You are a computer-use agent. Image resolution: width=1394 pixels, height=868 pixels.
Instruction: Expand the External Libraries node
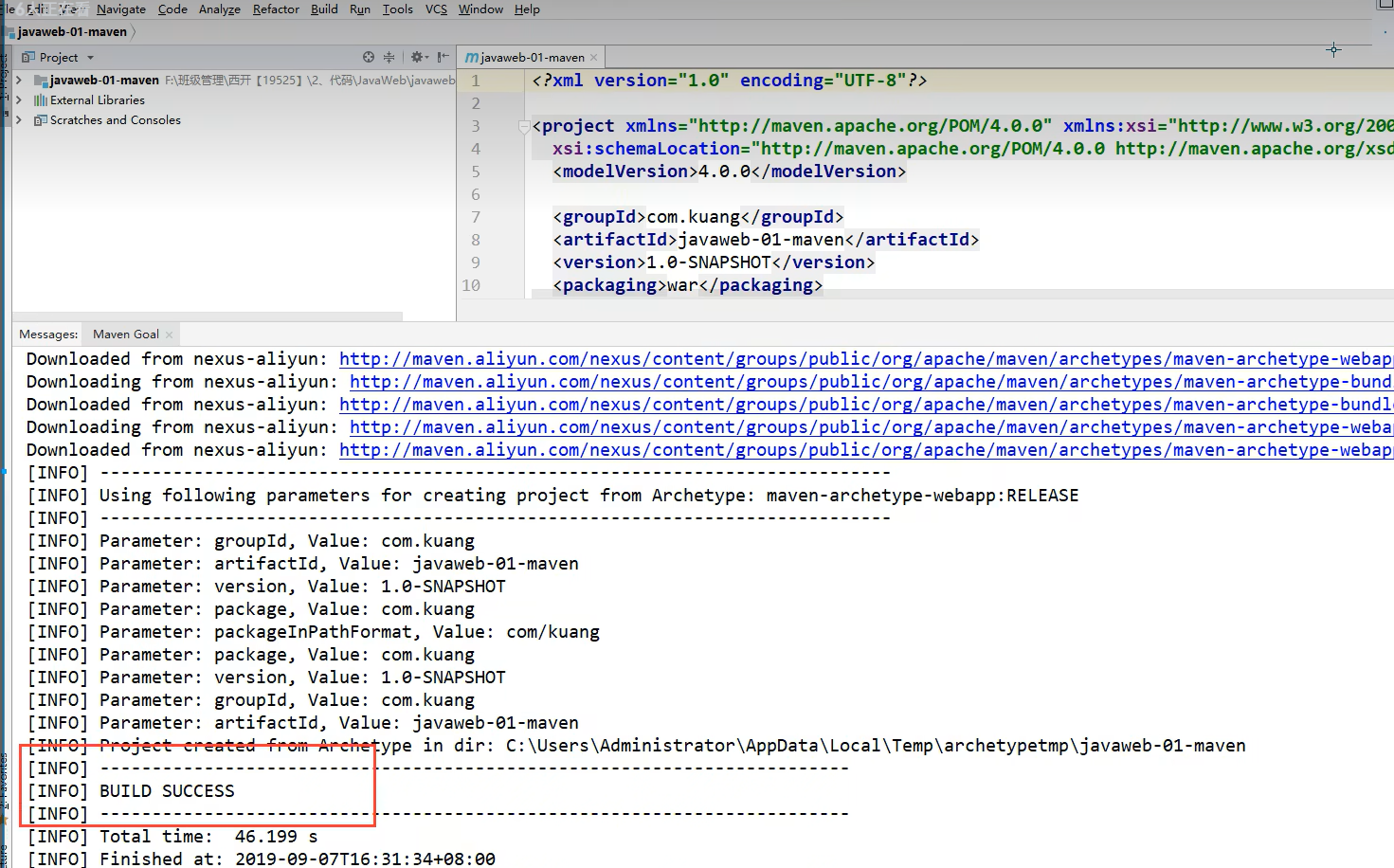[19, 100]
